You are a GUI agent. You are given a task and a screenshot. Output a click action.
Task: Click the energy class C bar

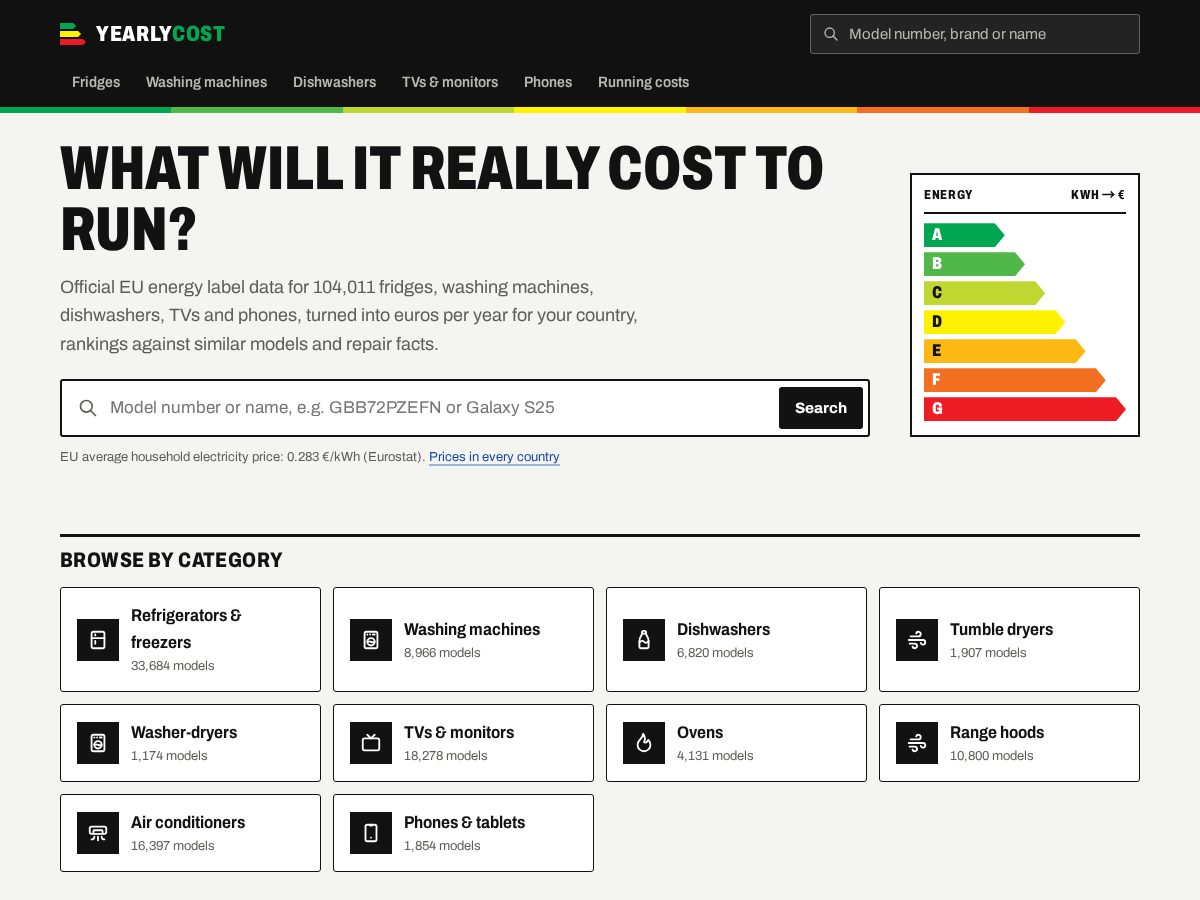pos(984,293)
